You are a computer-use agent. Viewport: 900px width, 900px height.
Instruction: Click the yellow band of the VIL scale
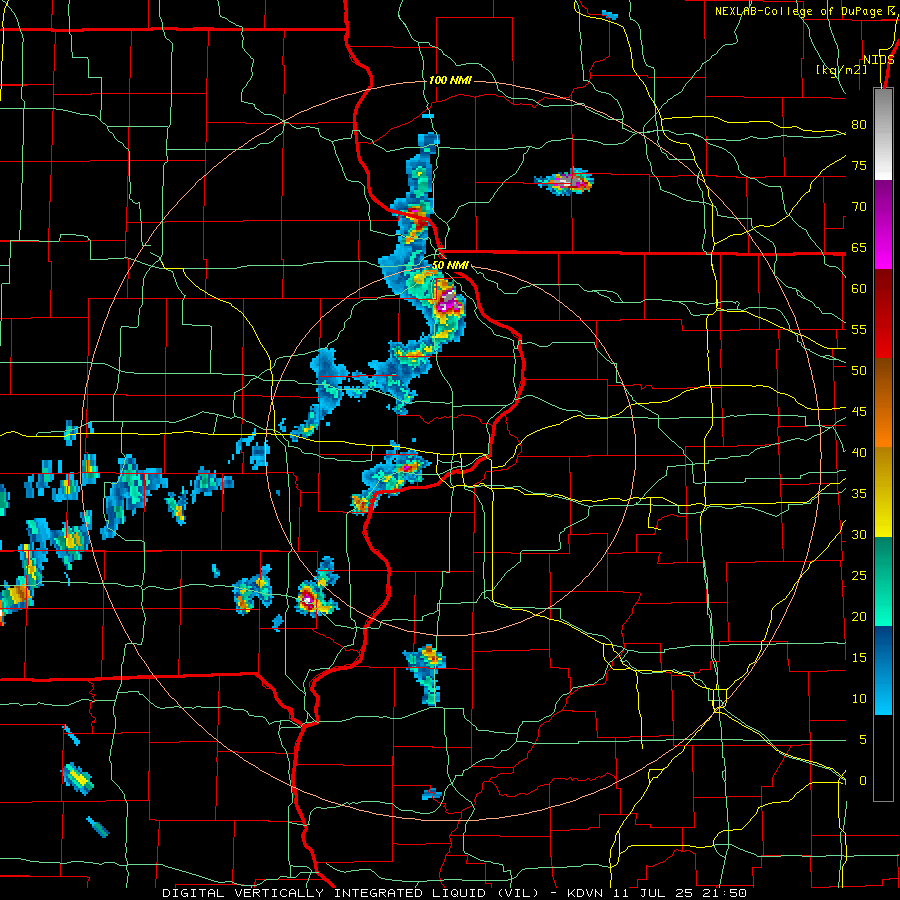883,492
